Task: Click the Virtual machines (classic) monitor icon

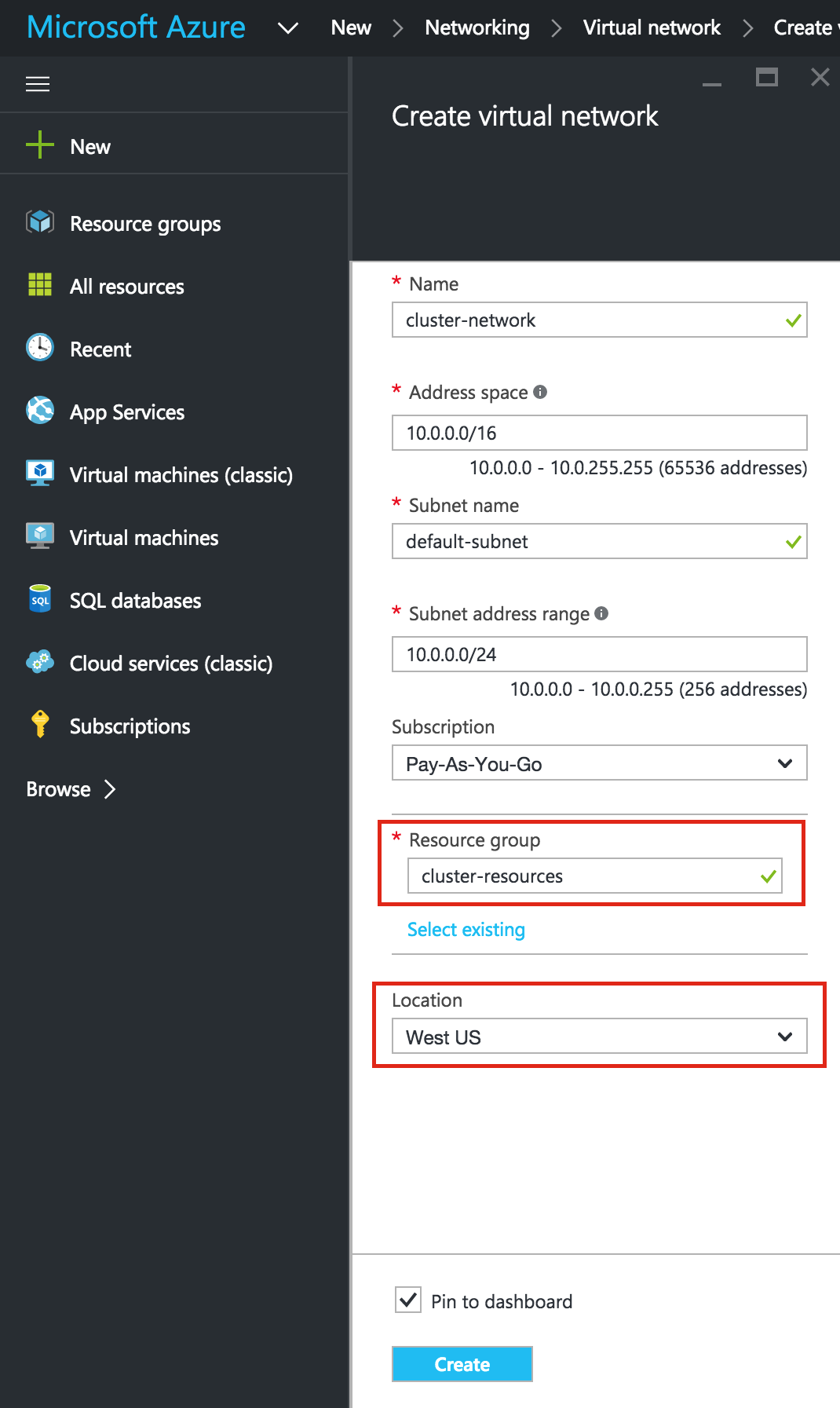Action: point(40,473)
